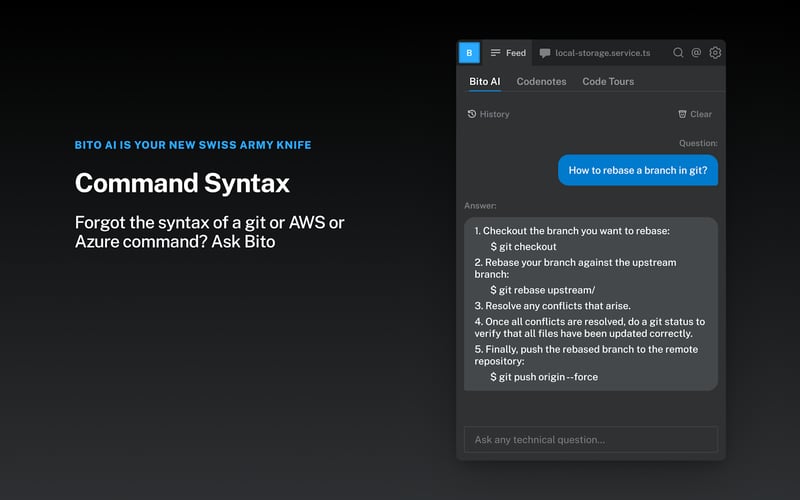Viewport: 800px width, 500px height.
Task: Open the search magnifier icon
Action: 678,53
